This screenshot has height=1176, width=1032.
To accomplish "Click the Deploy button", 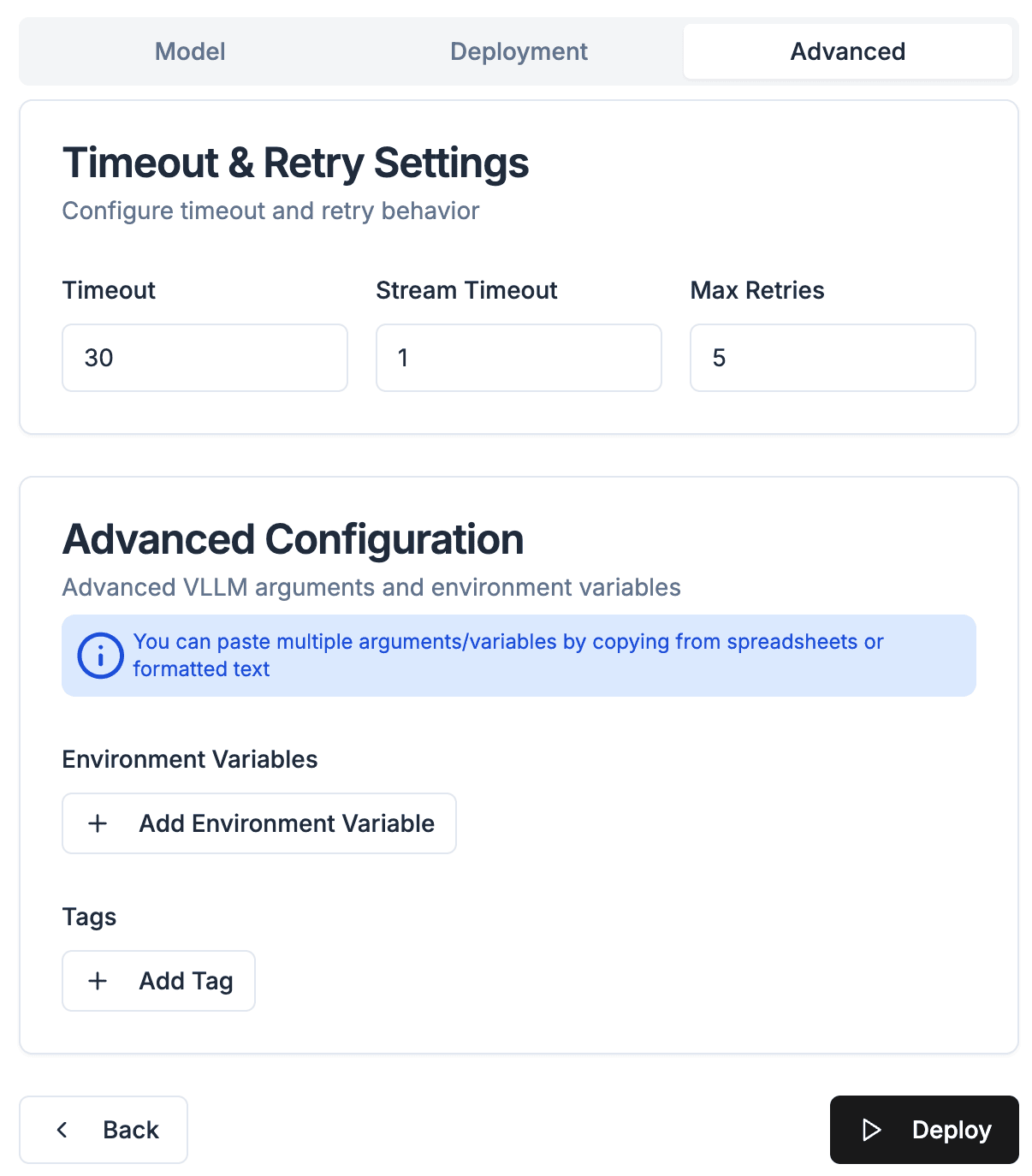I will point(924,1130).
